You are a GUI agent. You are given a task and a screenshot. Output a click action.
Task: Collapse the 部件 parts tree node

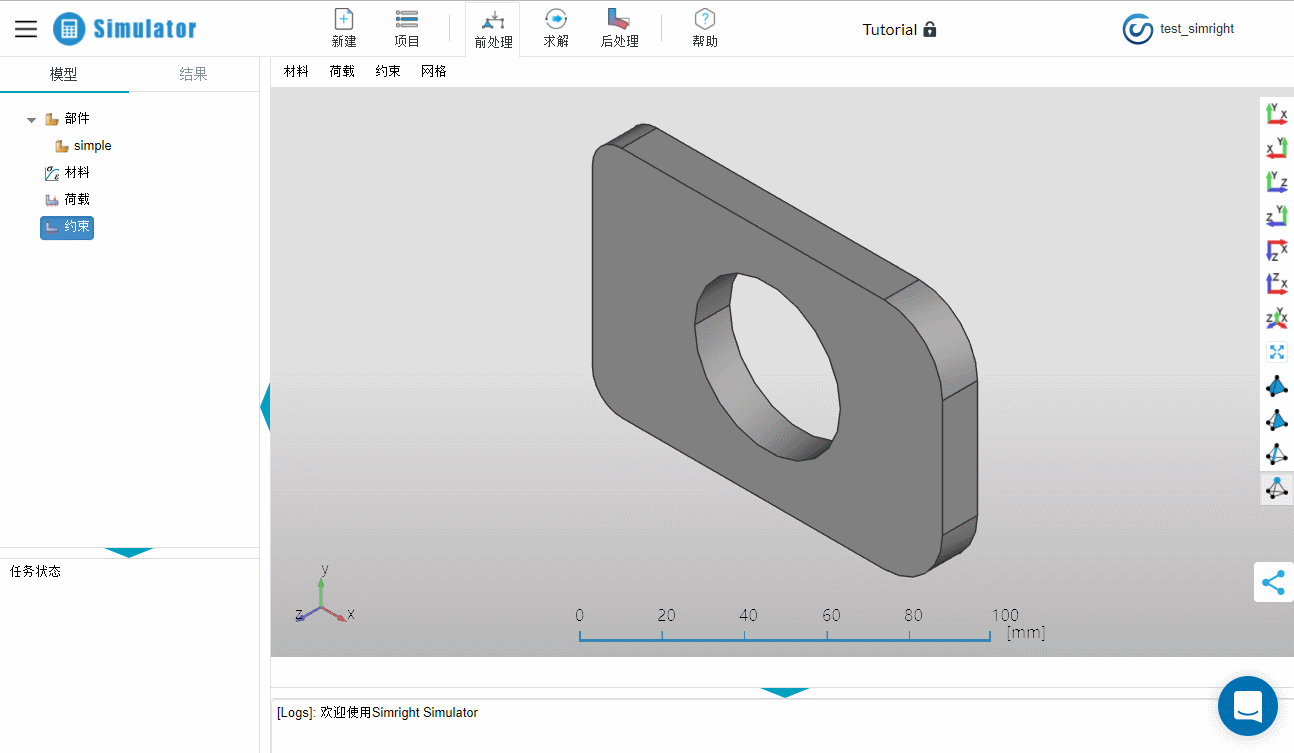click(x=32, y=119)
